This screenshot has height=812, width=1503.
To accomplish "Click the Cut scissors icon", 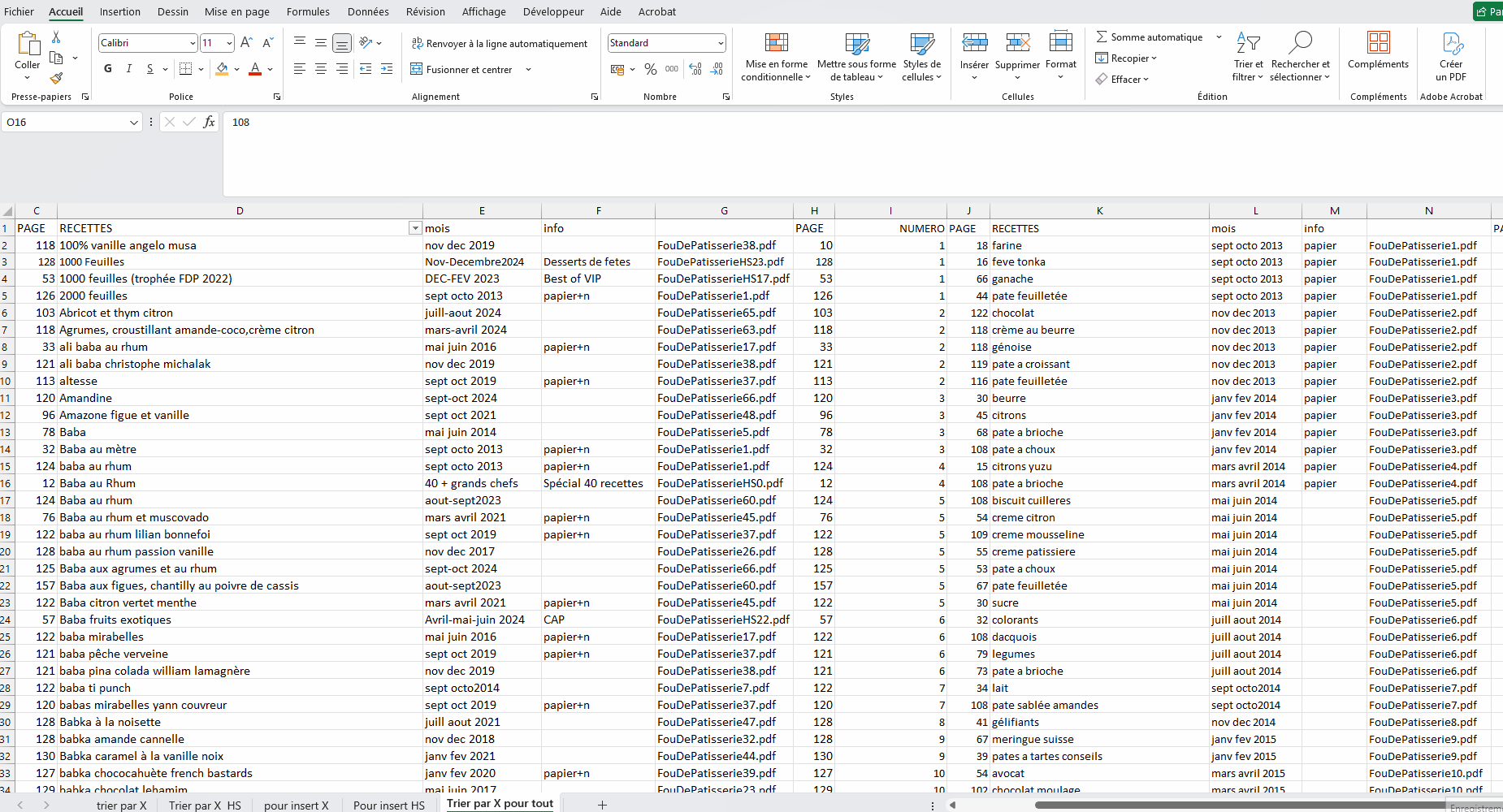I will point(56,37).
